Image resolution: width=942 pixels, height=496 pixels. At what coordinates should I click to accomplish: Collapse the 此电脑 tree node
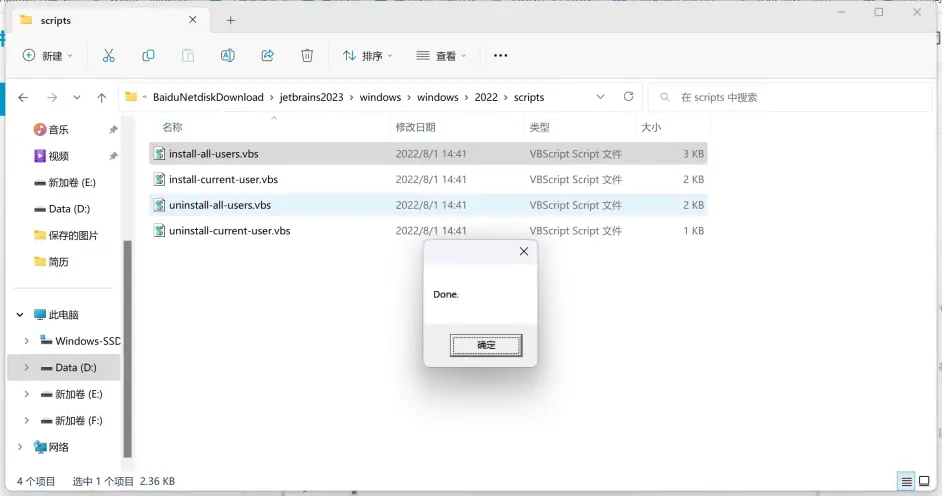[20, 315]
